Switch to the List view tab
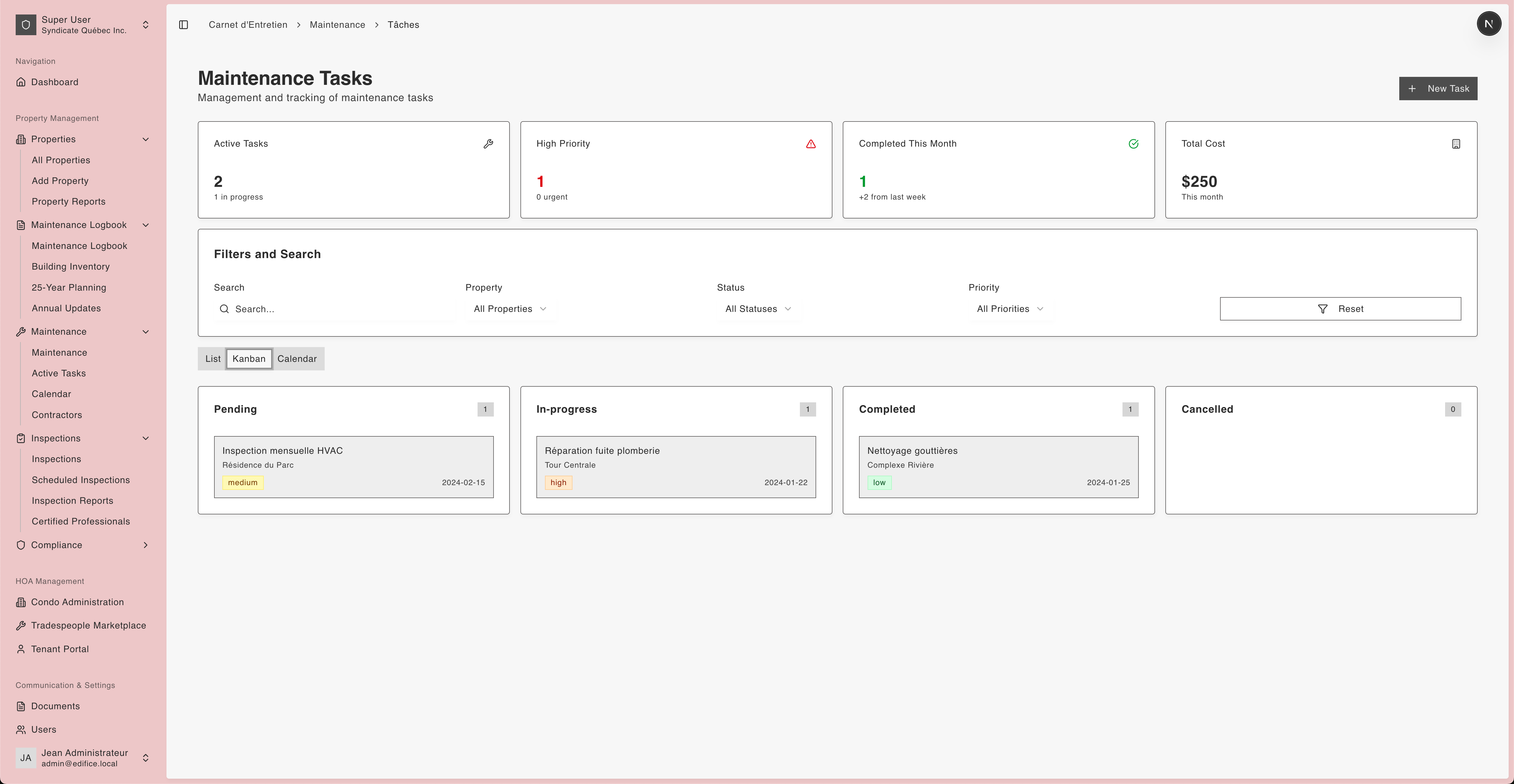This screenshot has width=1514, height=784. pos(213,359)
